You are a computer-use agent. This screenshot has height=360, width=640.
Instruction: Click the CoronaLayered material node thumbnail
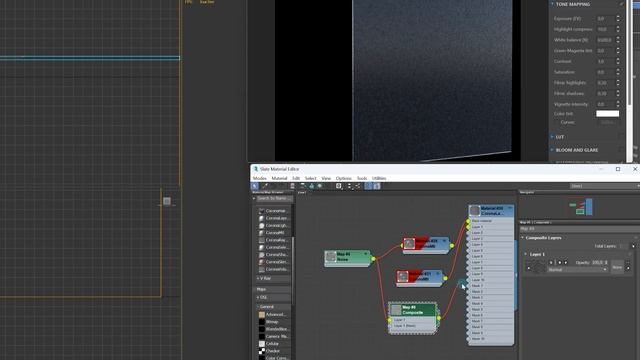[474, 211]
